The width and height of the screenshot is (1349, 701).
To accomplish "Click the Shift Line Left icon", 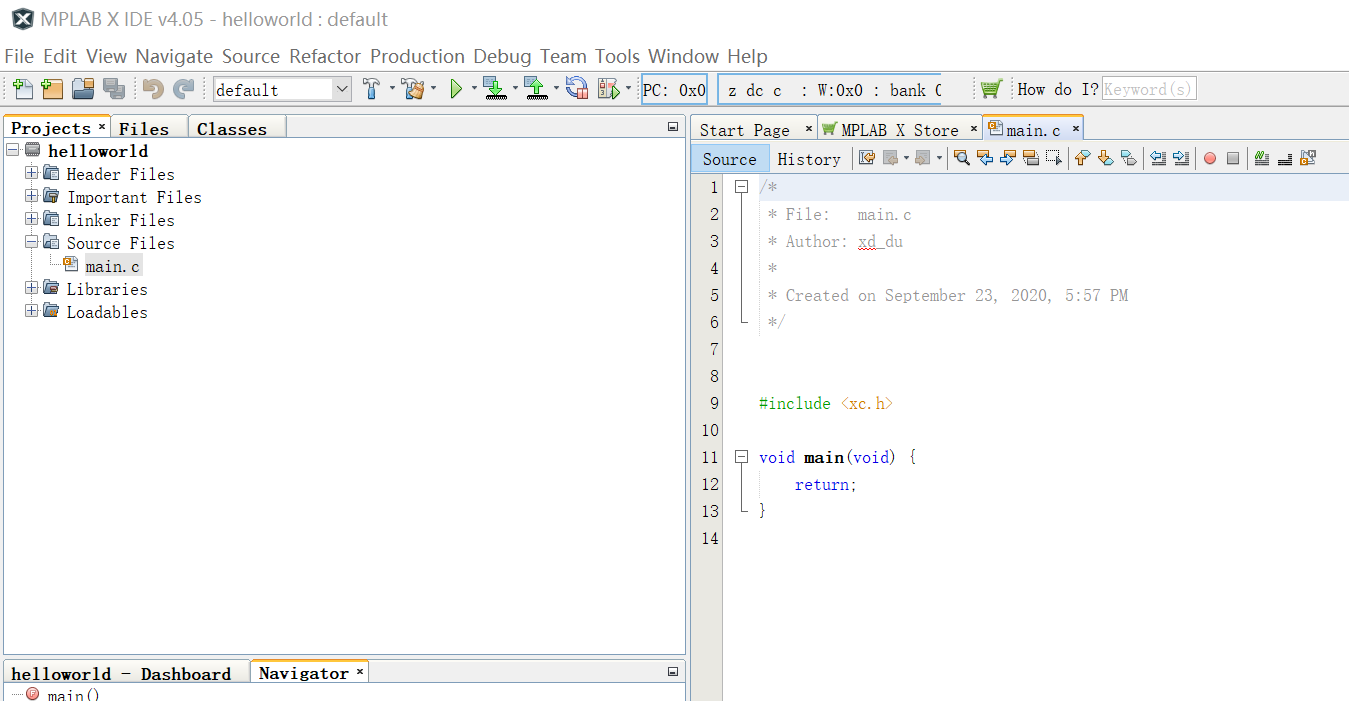I will coord(1158,158).
